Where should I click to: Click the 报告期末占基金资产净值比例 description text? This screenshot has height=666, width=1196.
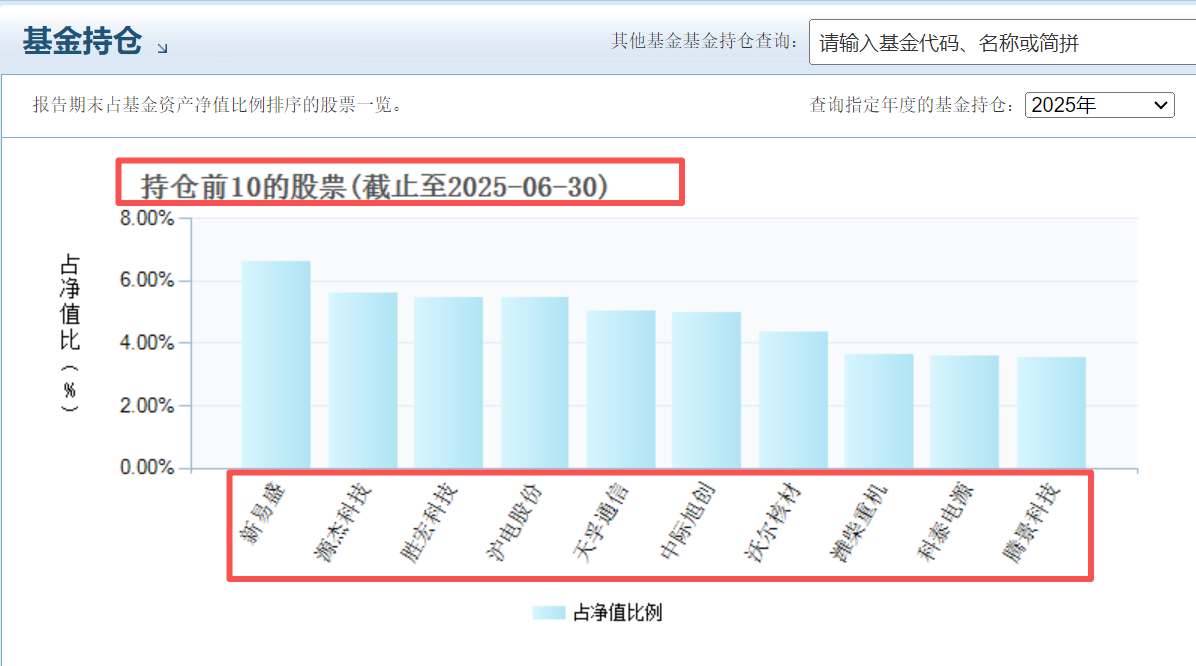pos(217,105)
